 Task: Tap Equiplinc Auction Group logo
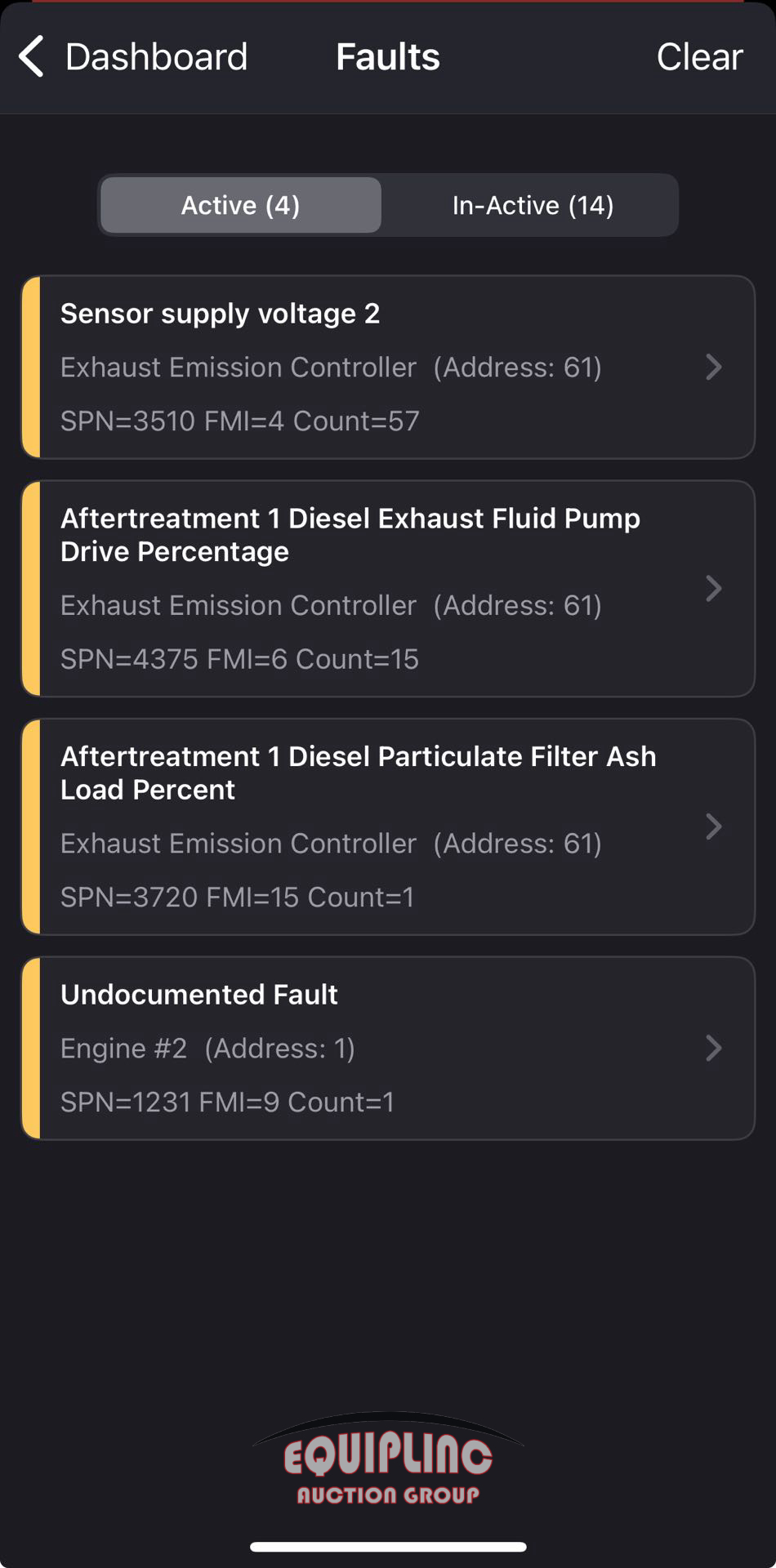(388, 1462)
